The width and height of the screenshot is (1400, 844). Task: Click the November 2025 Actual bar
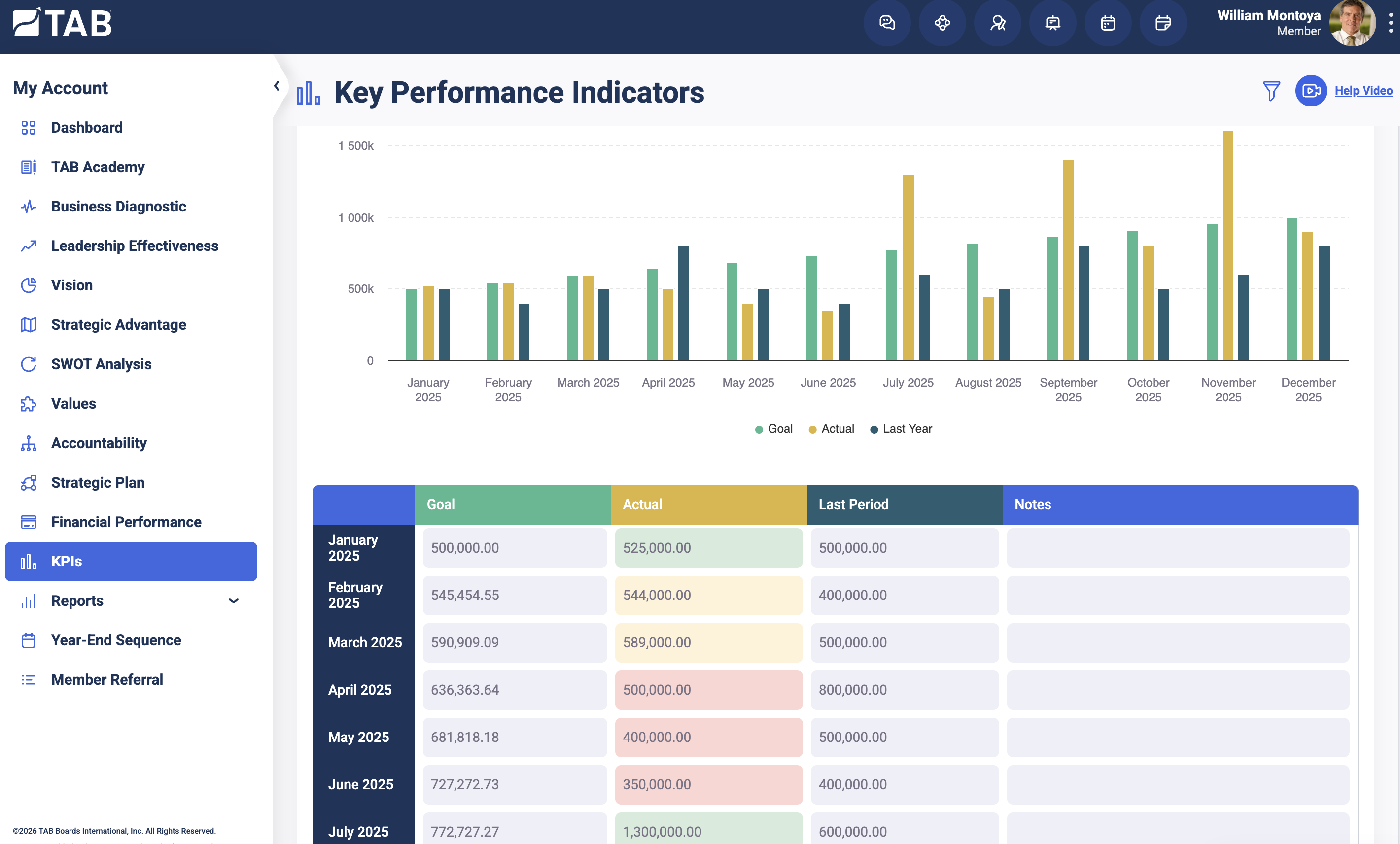(x=1228, y=246)
